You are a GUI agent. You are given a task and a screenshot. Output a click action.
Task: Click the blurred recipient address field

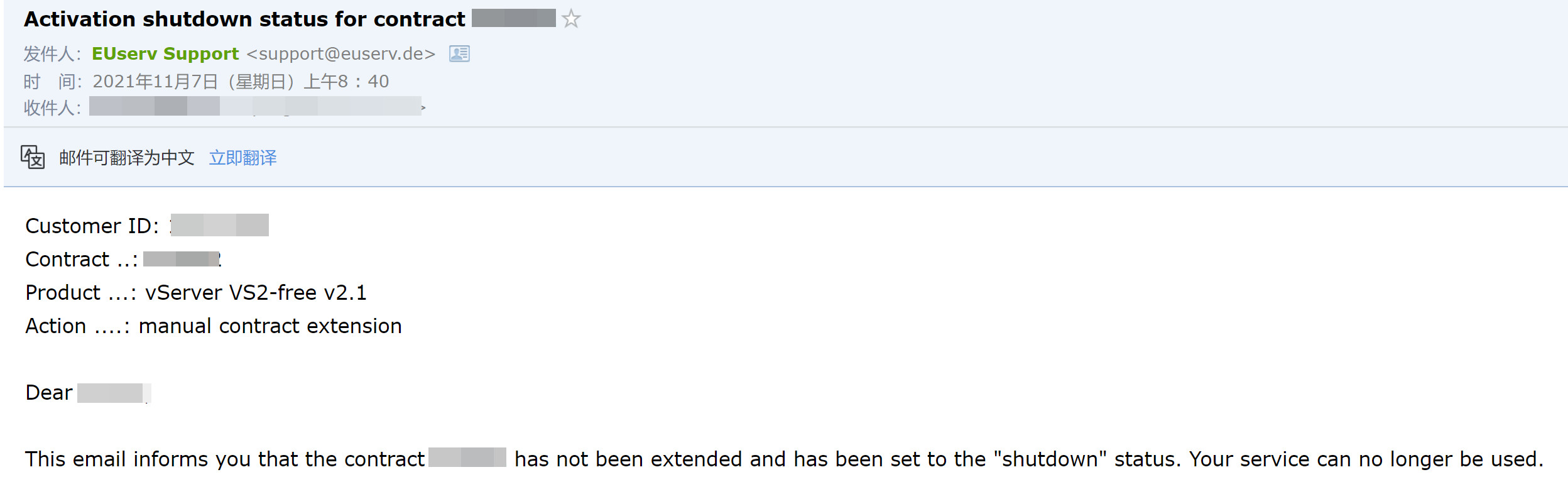click(254, 107)
